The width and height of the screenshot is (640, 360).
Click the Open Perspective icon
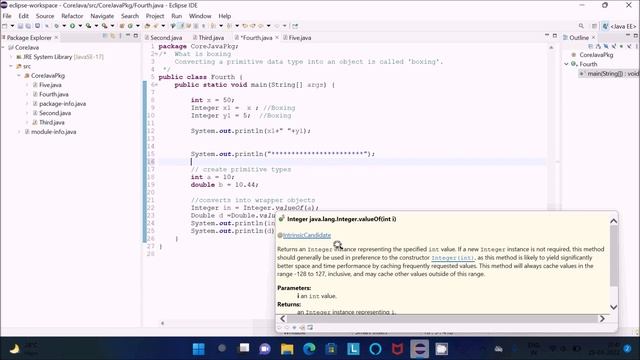(594, 26)
